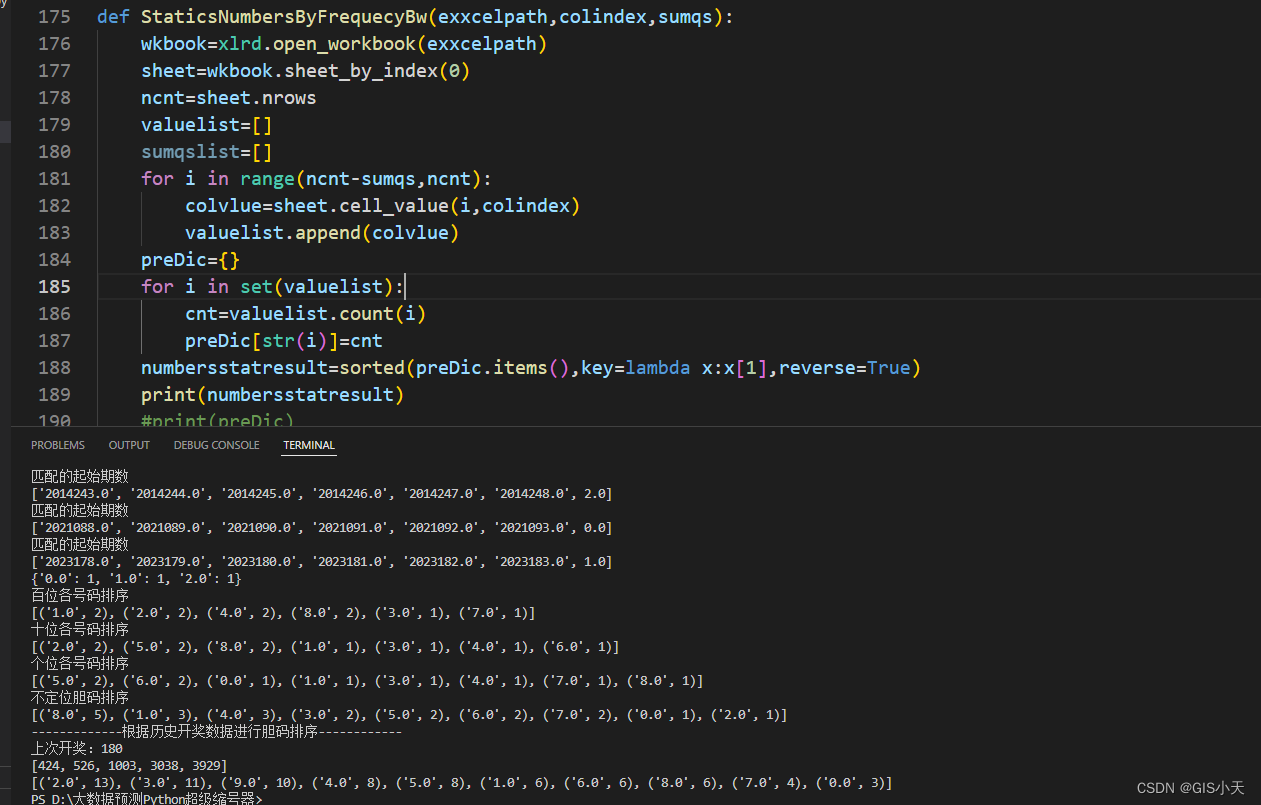Click the 百位各号码排序 terminal heading
Screen dimensions: 1261x805
[x=80, y=596]
